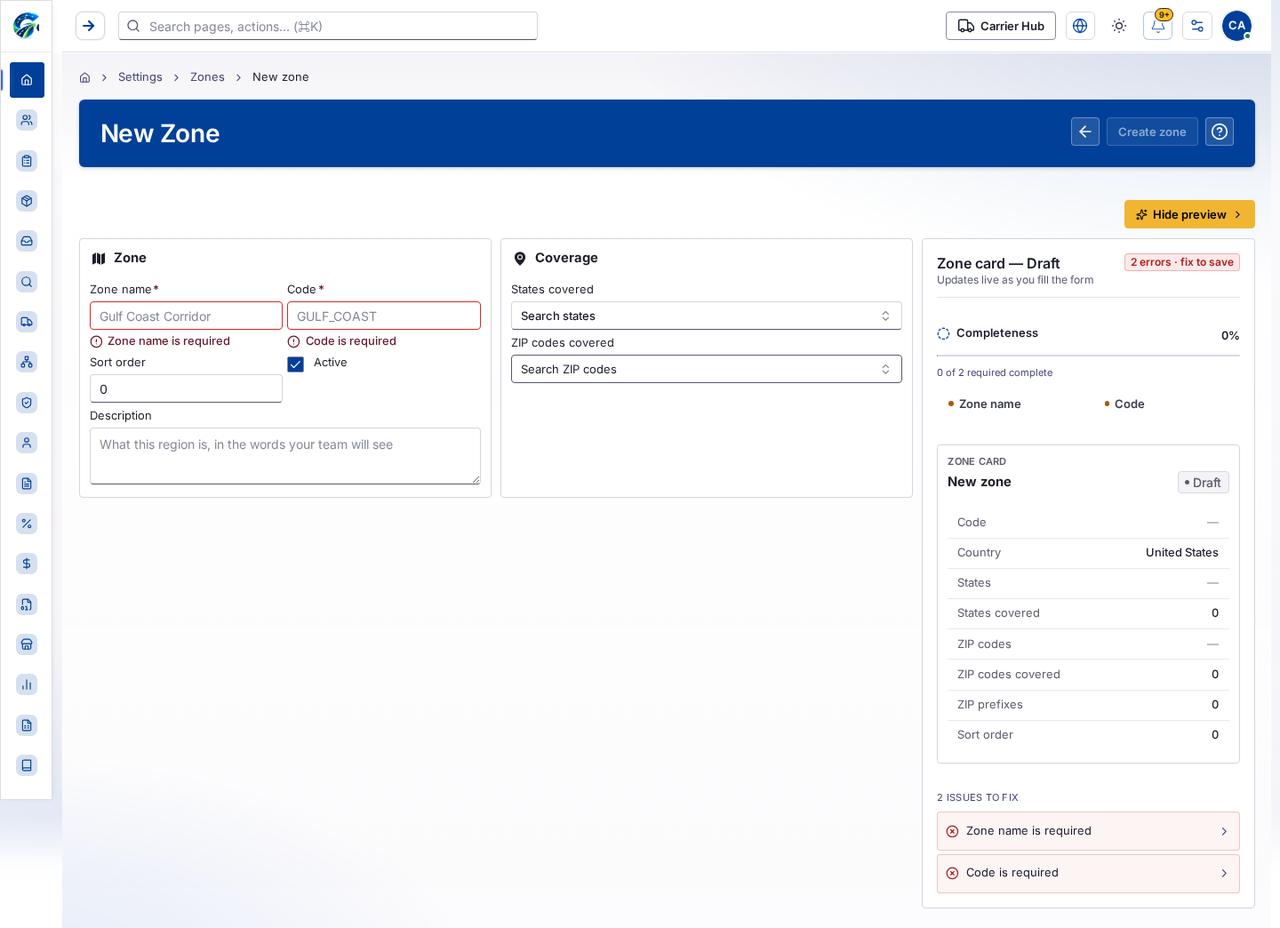Image resolution: width=1280 pixels, height=928 pixels.
Task: Open the CA user avatar menu
Action: tap(1237, 26)
